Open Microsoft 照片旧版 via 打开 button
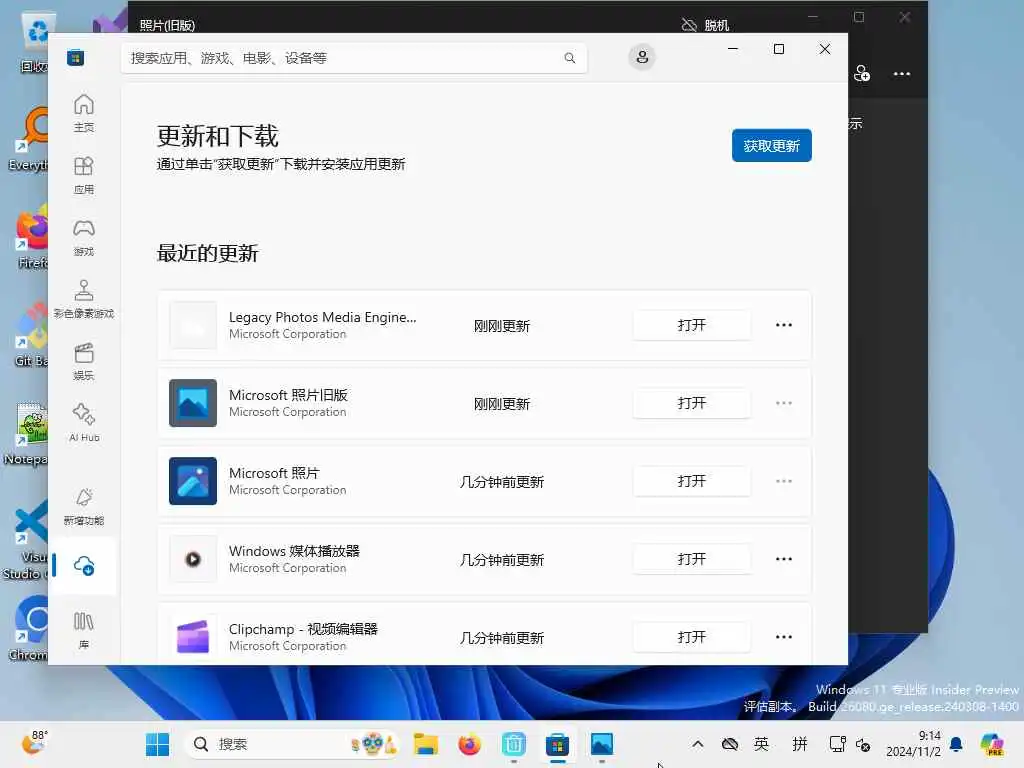 (691, 403)
